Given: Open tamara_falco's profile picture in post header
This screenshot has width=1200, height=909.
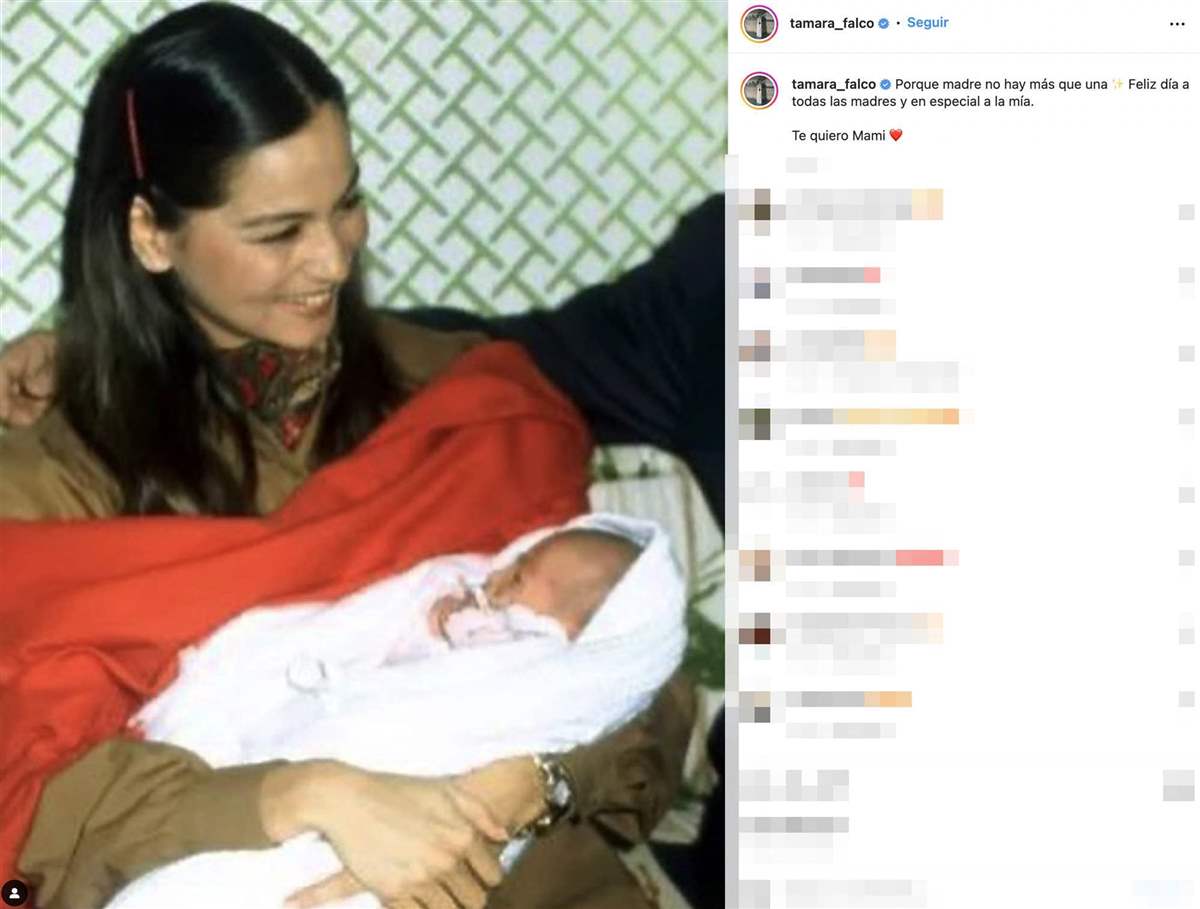Looking at the screenshot, I should click(x=760, y=24).
